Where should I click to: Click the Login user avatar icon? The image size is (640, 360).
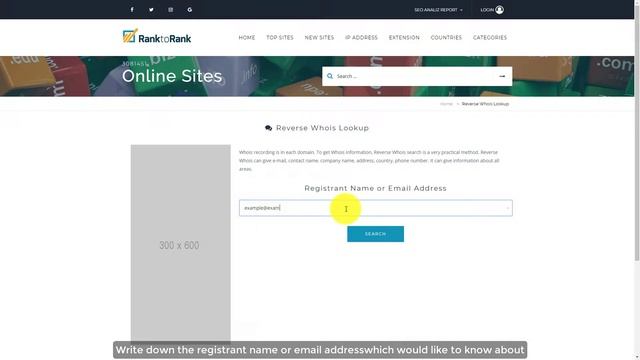coord(500,10)
